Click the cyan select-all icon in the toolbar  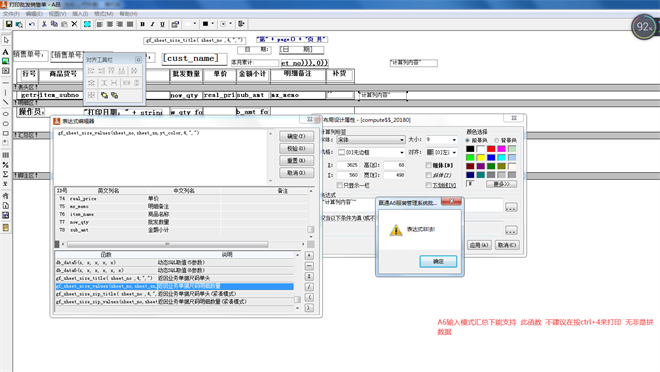click(x=87, y=24)
